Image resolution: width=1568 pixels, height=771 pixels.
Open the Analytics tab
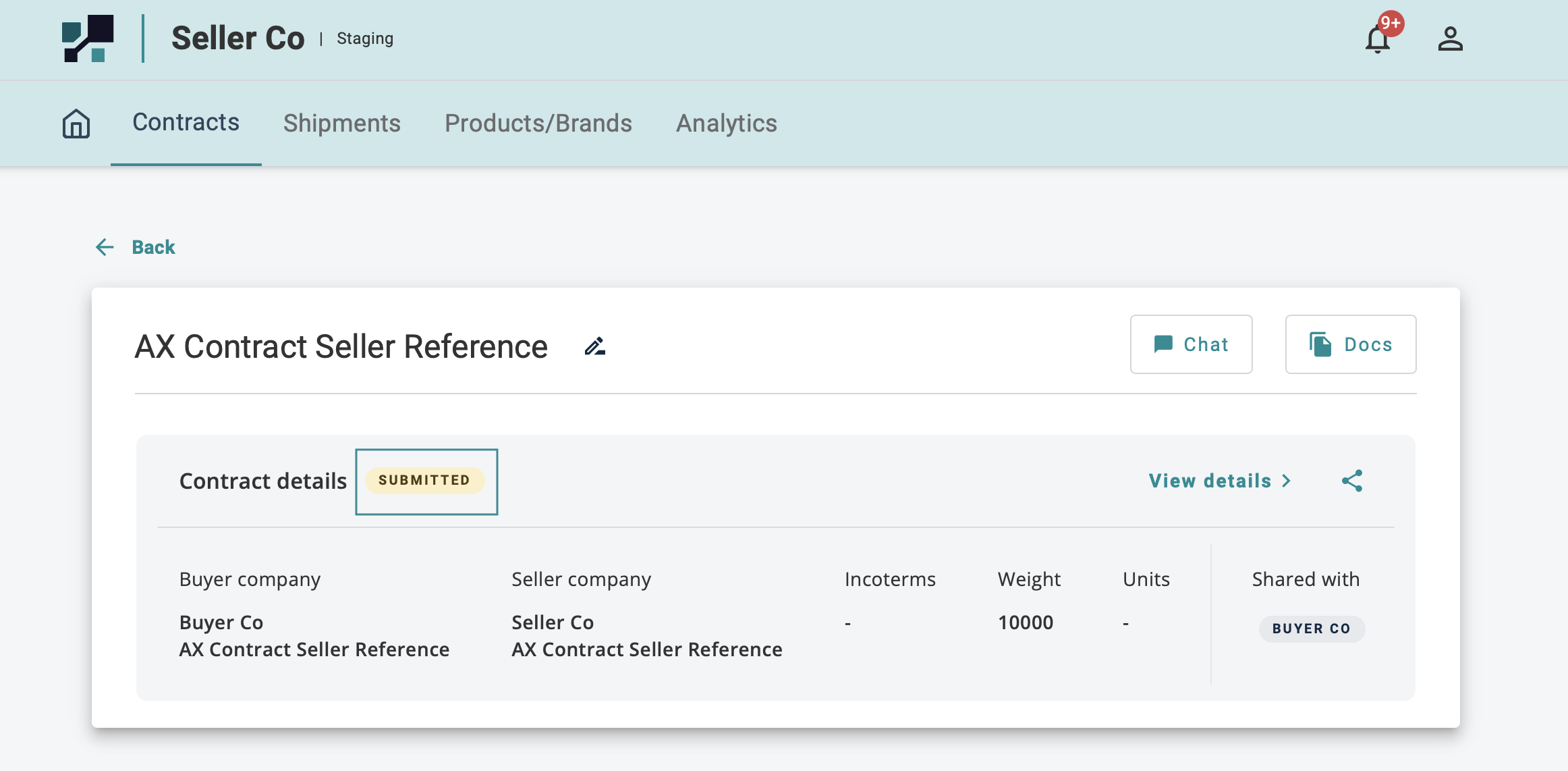click(x=726, y=124)
